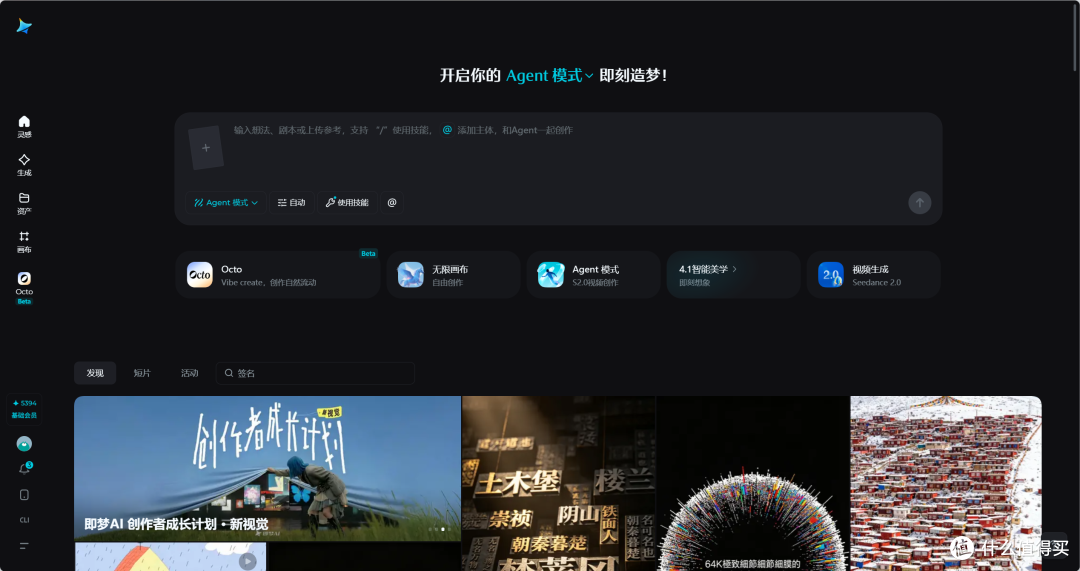This screenshot has height=571, width=1080.
Task: Open the 生成 section in the sidebar
Action: click(x=24, y=165)
